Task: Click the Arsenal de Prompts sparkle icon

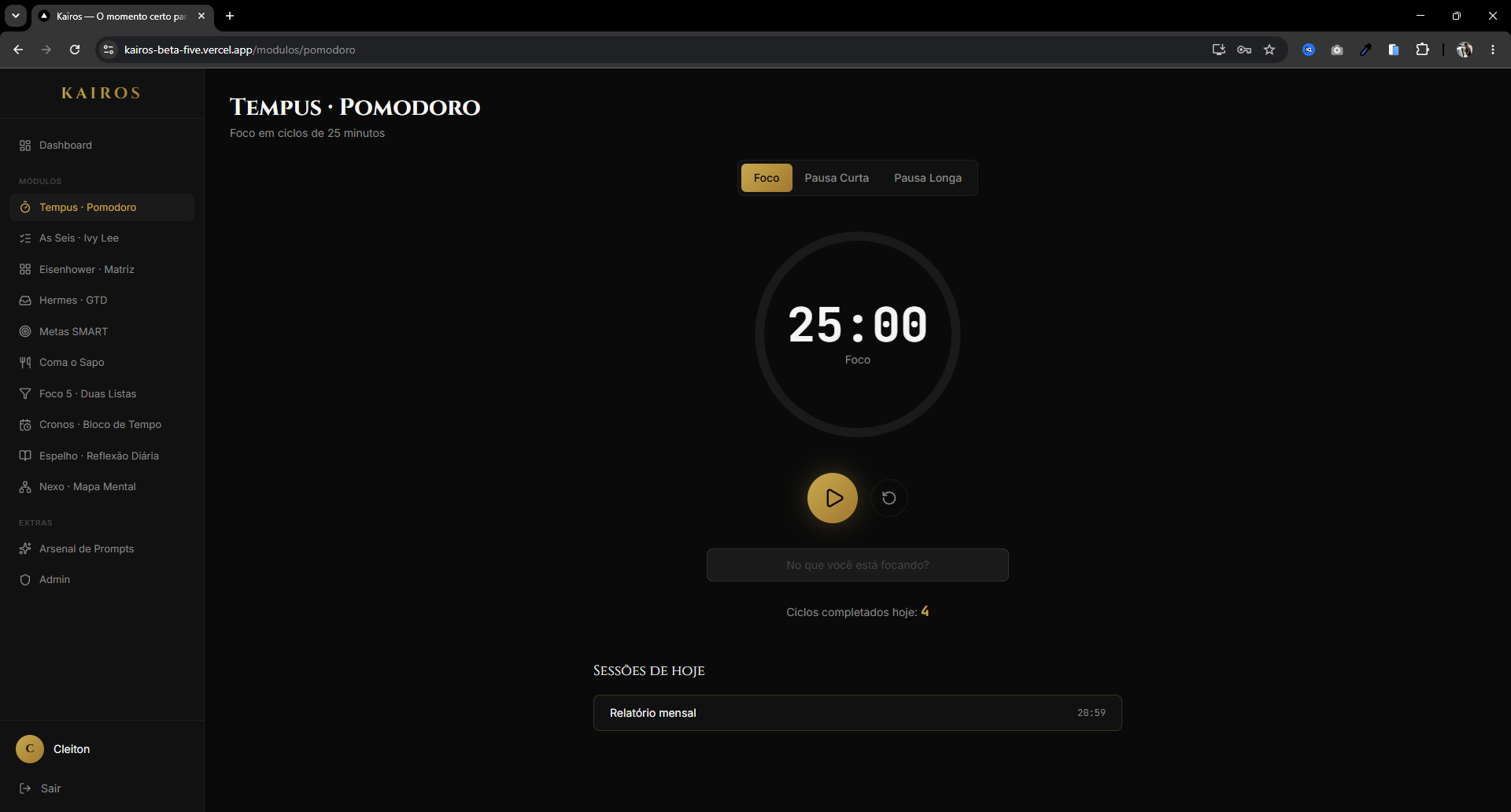Action: point(25,548)
